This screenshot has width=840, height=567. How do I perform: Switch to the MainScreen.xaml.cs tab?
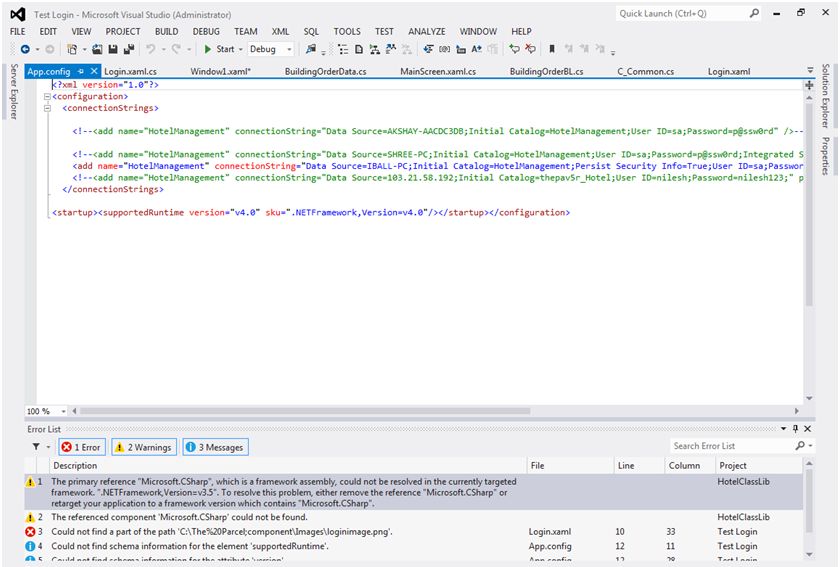pos(439,72)
